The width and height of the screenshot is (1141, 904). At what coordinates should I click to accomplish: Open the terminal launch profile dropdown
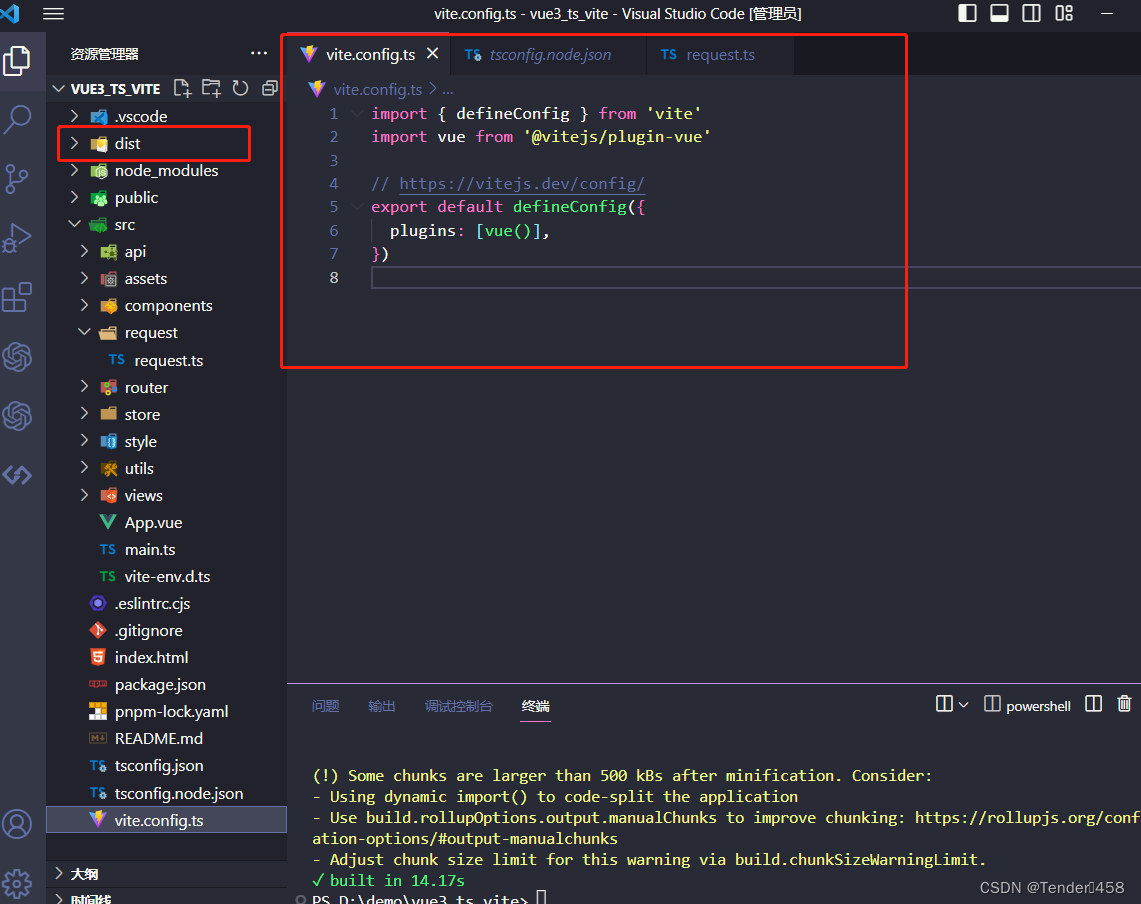[964, 704]
